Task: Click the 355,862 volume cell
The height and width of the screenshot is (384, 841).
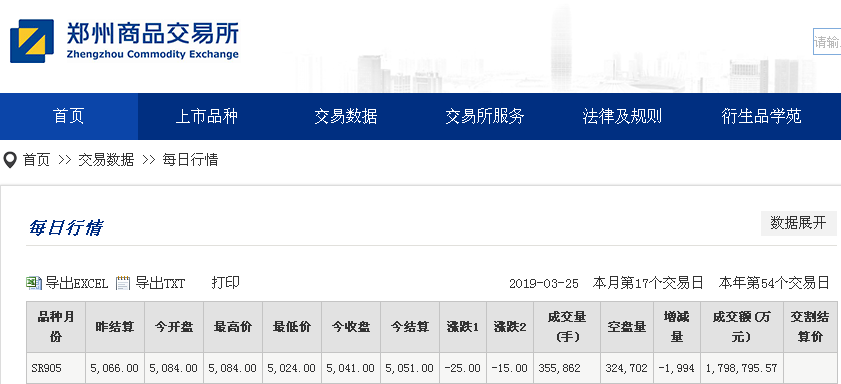Action: (567, 368)
